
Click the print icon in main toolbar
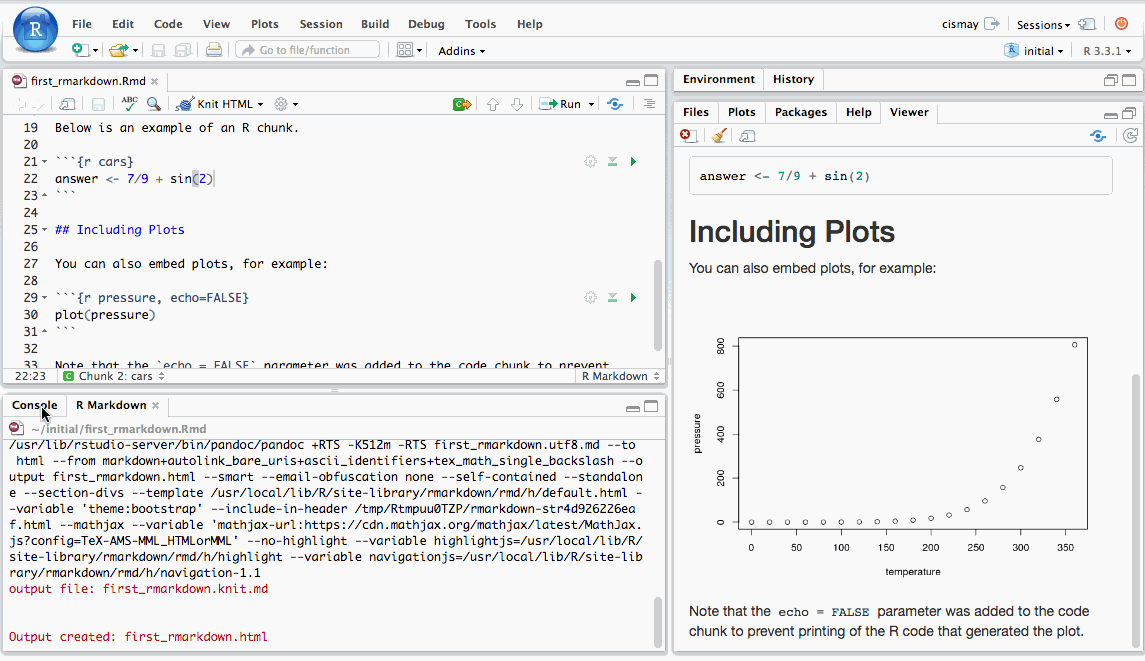[x=213, y=50]
